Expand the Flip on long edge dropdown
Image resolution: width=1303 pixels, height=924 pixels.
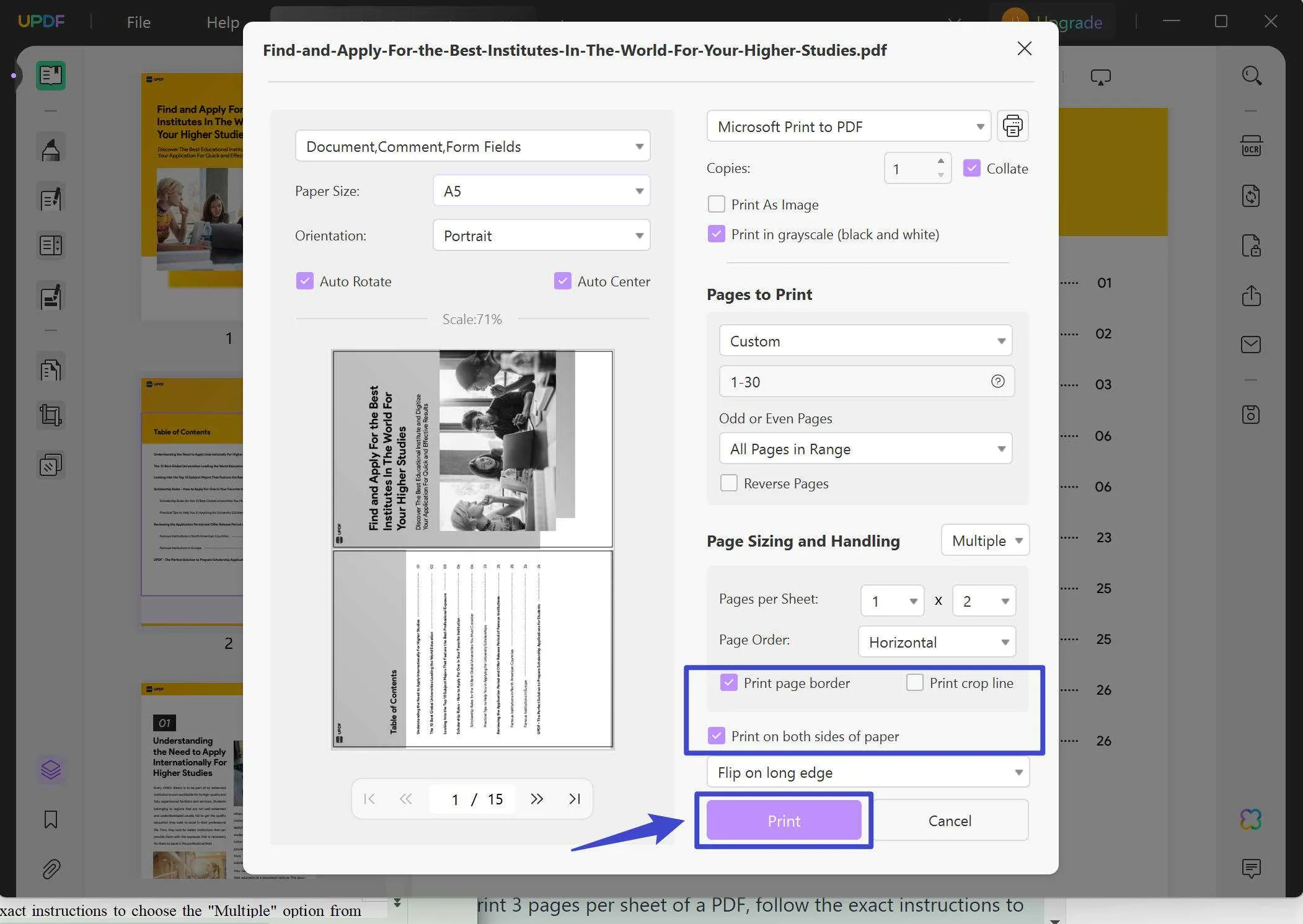click(1019, 772)
